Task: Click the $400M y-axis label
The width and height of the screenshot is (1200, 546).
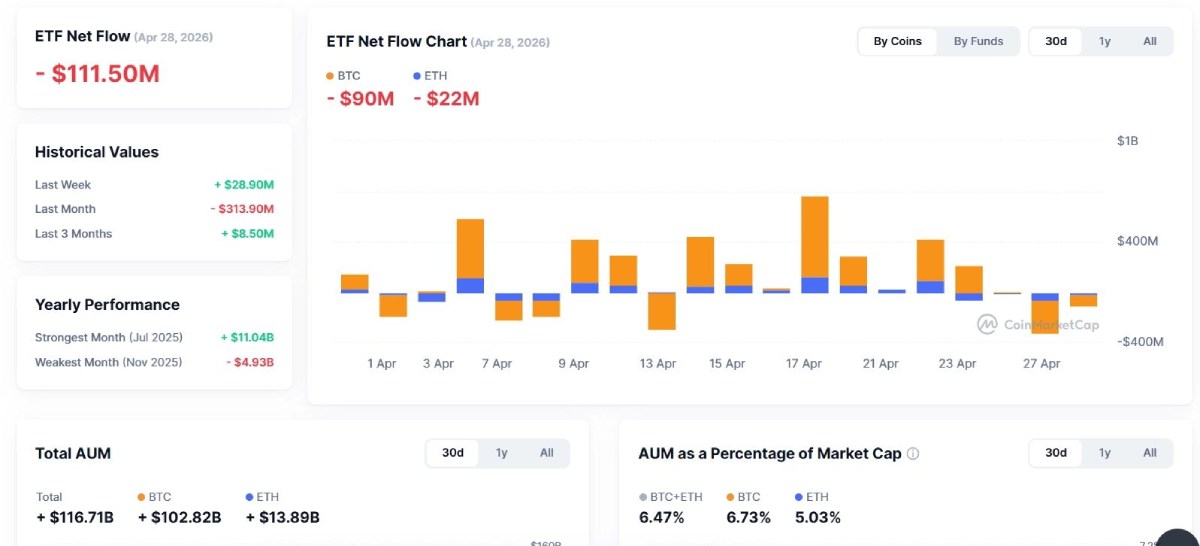Action: pos(1137,241)
